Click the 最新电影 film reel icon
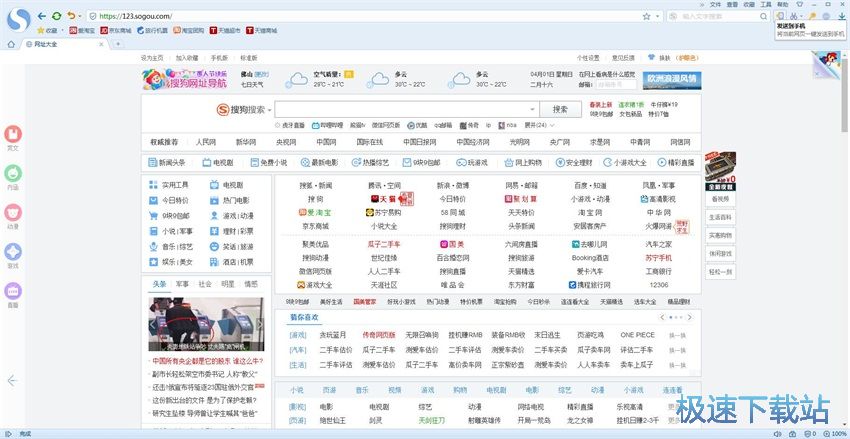The width and height of the screenshot is (850, 439). (x=305, y=162)
